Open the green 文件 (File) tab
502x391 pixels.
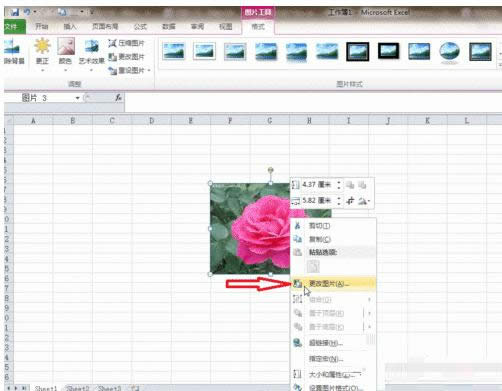[x=15, y=26]
